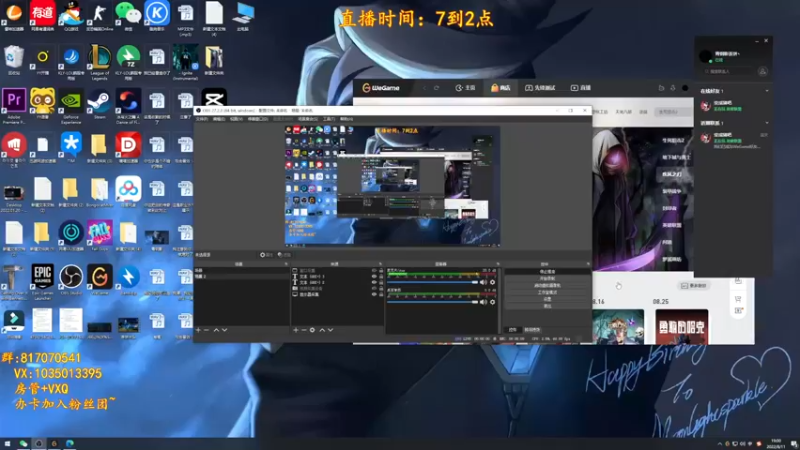800x450 pixels.
Task: Open Epic Games Launcher desktop shortcut
Action: pyautogui.click(x=42, y=281)
